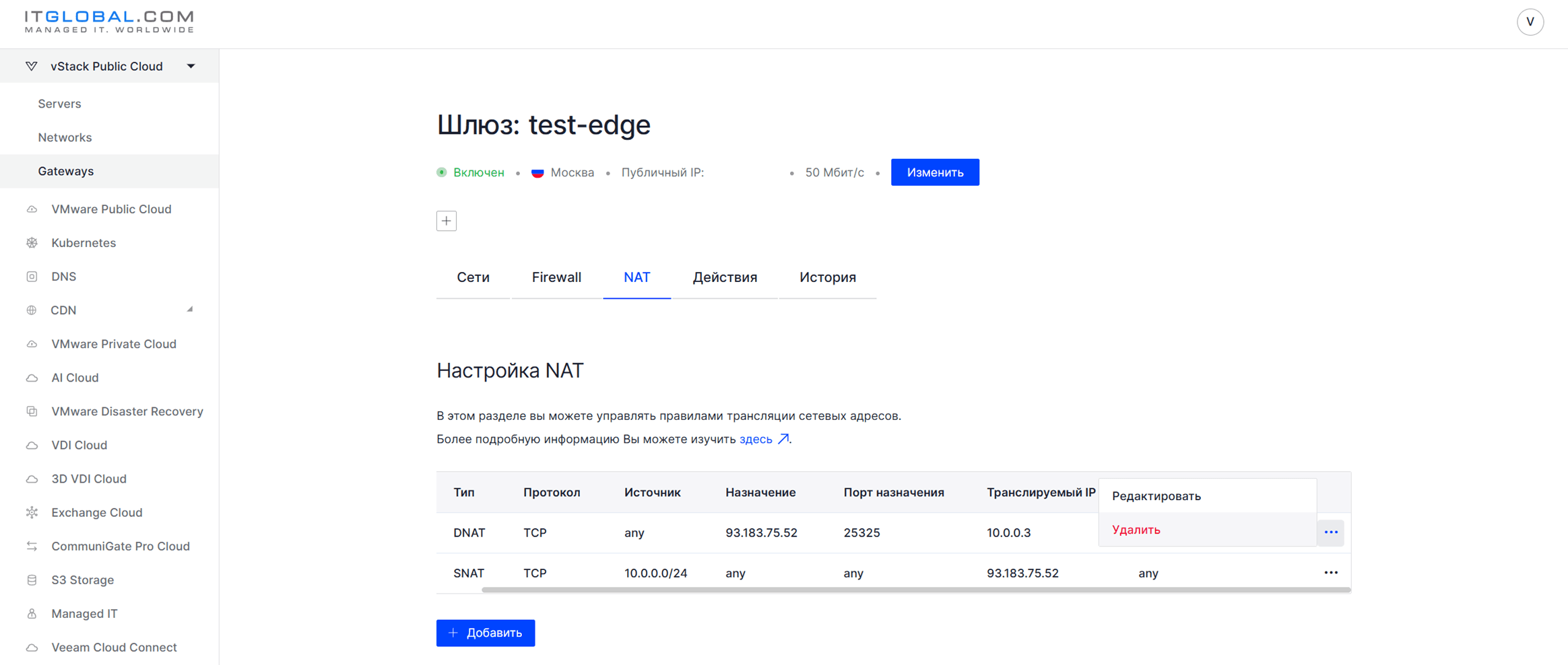The width and height of the screenshot is (1568, 665).
Task: Click the CommuniGate Pro Cloud arrows icon
Action: click(32, 547)
